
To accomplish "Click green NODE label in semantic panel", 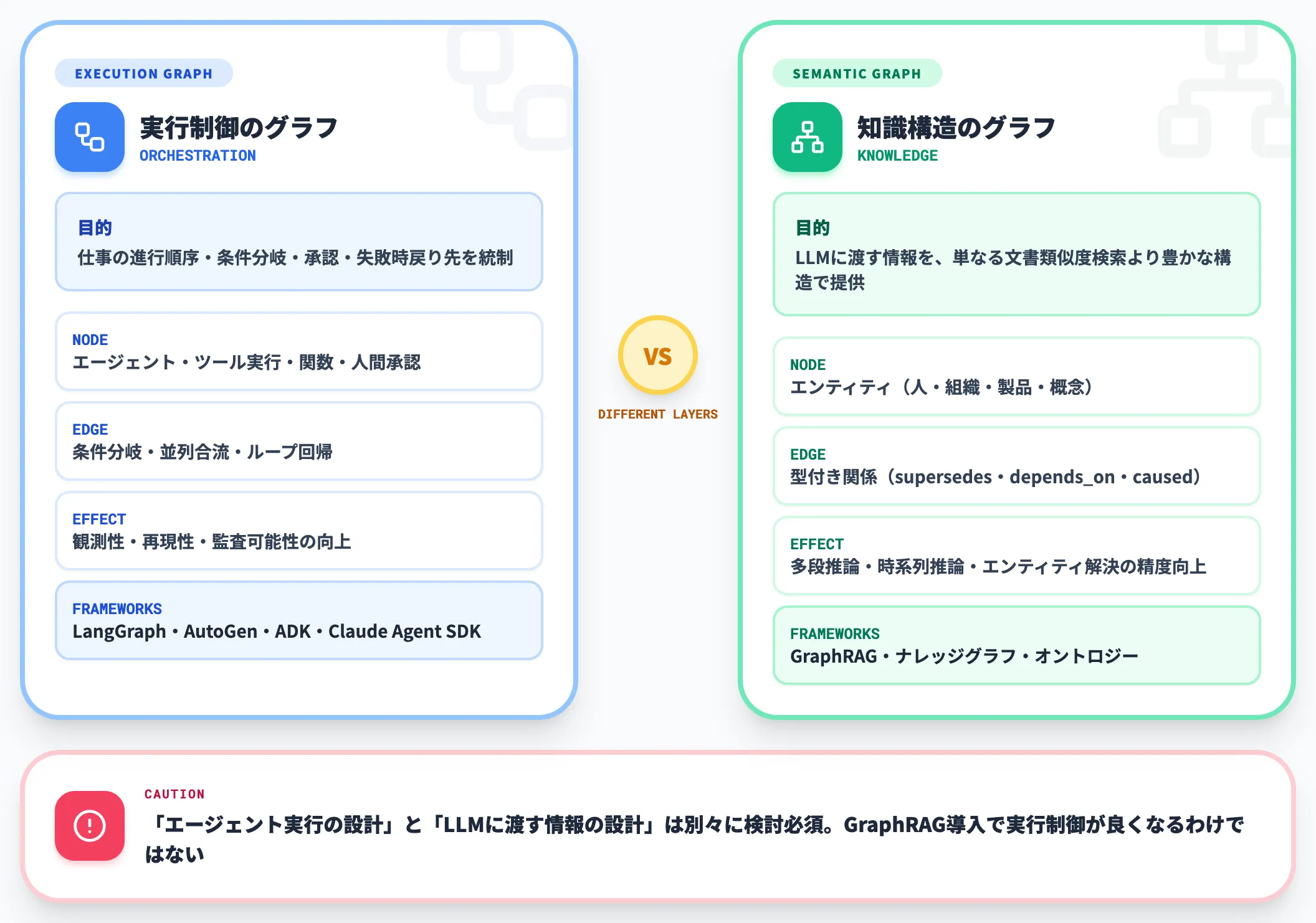I will click(808, 365).
